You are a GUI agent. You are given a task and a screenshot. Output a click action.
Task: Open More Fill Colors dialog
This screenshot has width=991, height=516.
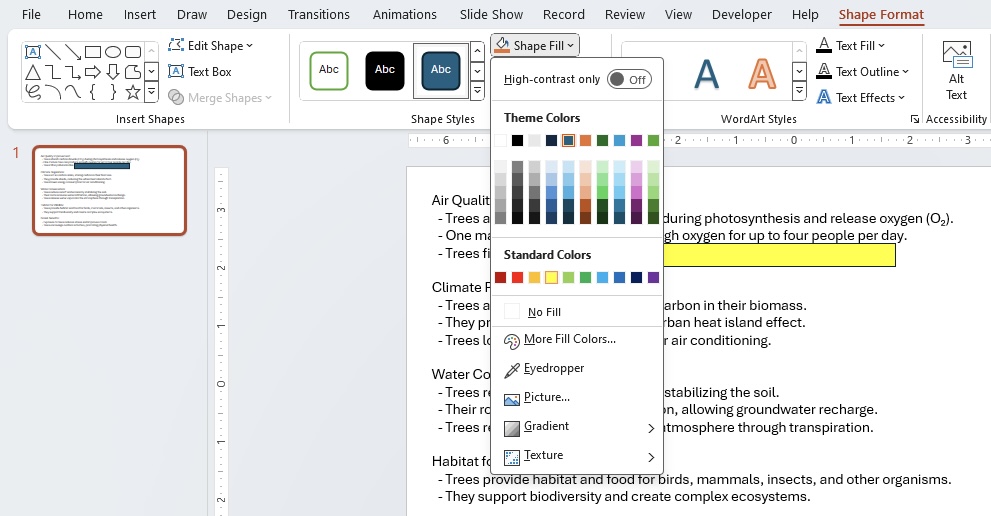[x=560, y=340]
